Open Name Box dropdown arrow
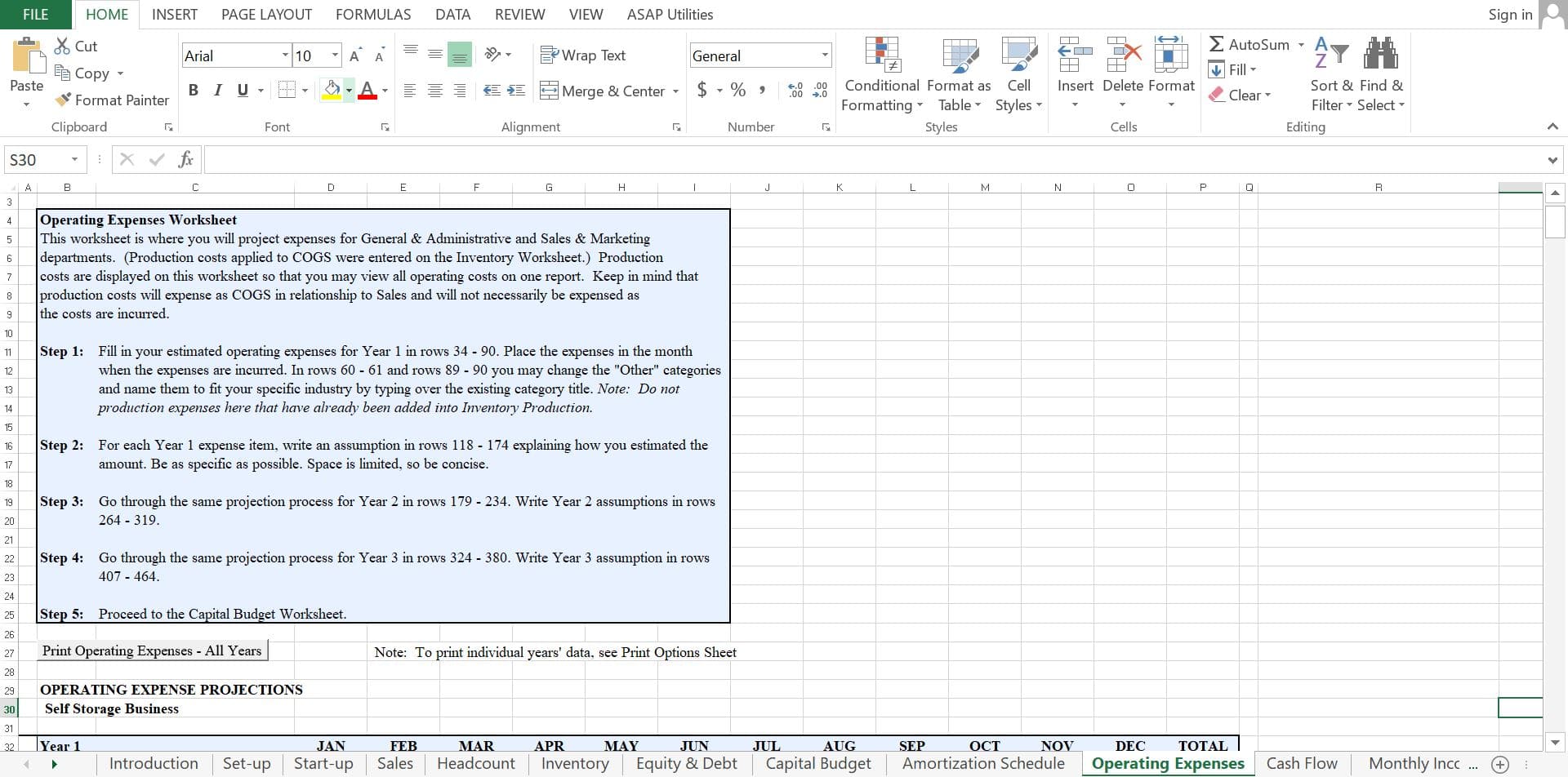The width and height of the screenshot is (1568, 777). 74,159
